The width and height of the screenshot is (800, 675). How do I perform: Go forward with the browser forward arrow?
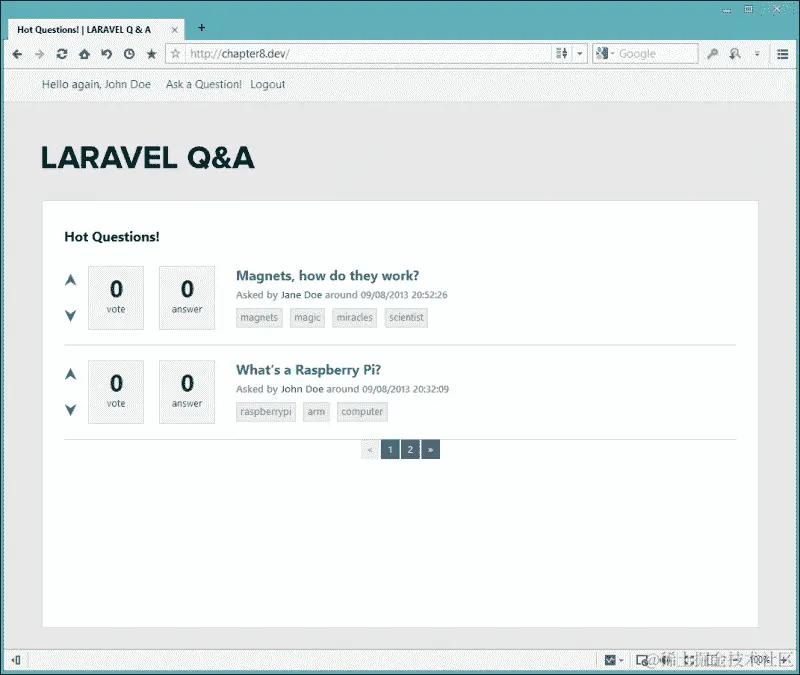point(39,54)
